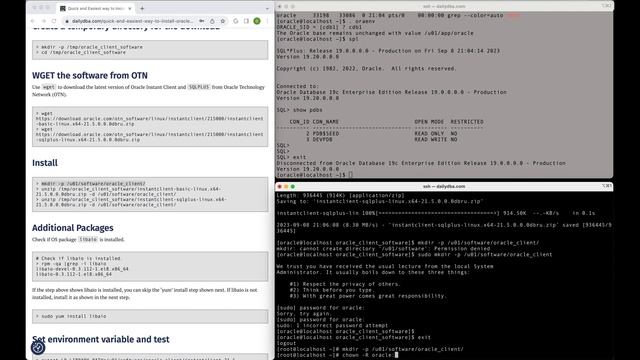The image size is (640, 360).
Task: Open the browser three-dot menu
Action: point(267,21)
